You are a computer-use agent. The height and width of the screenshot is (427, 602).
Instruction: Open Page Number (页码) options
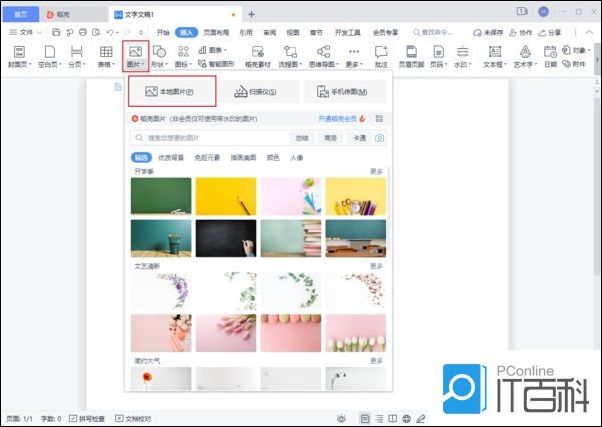click(x=438, y=57)
